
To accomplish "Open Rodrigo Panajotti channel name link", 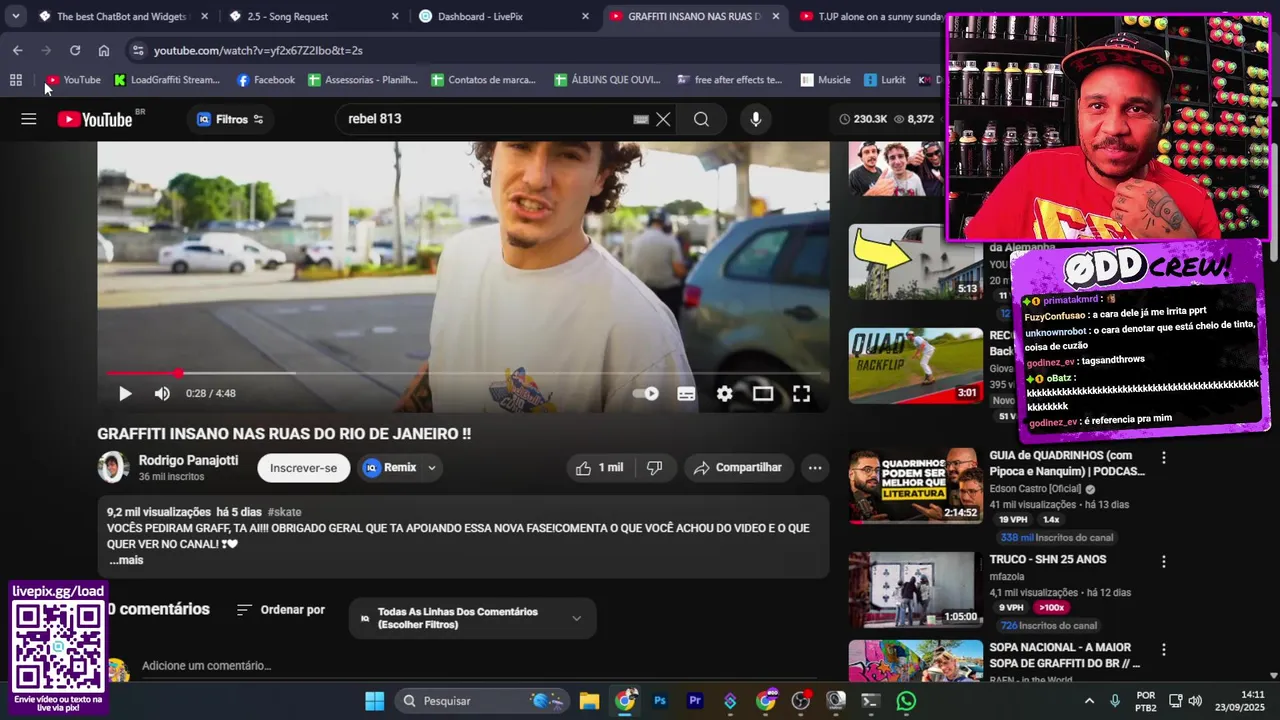I will point(188,460).
